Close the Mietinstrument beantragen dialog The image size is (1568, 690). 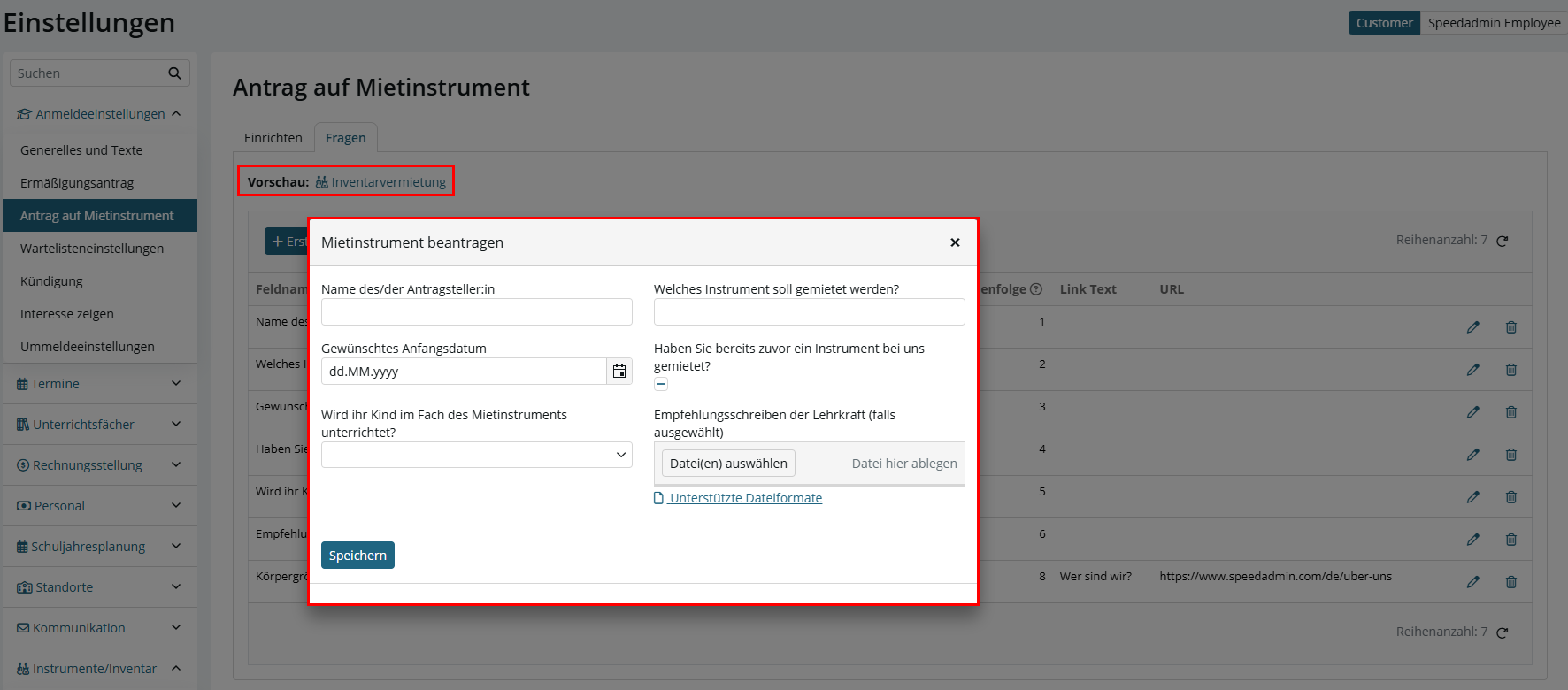click(955, 242)
